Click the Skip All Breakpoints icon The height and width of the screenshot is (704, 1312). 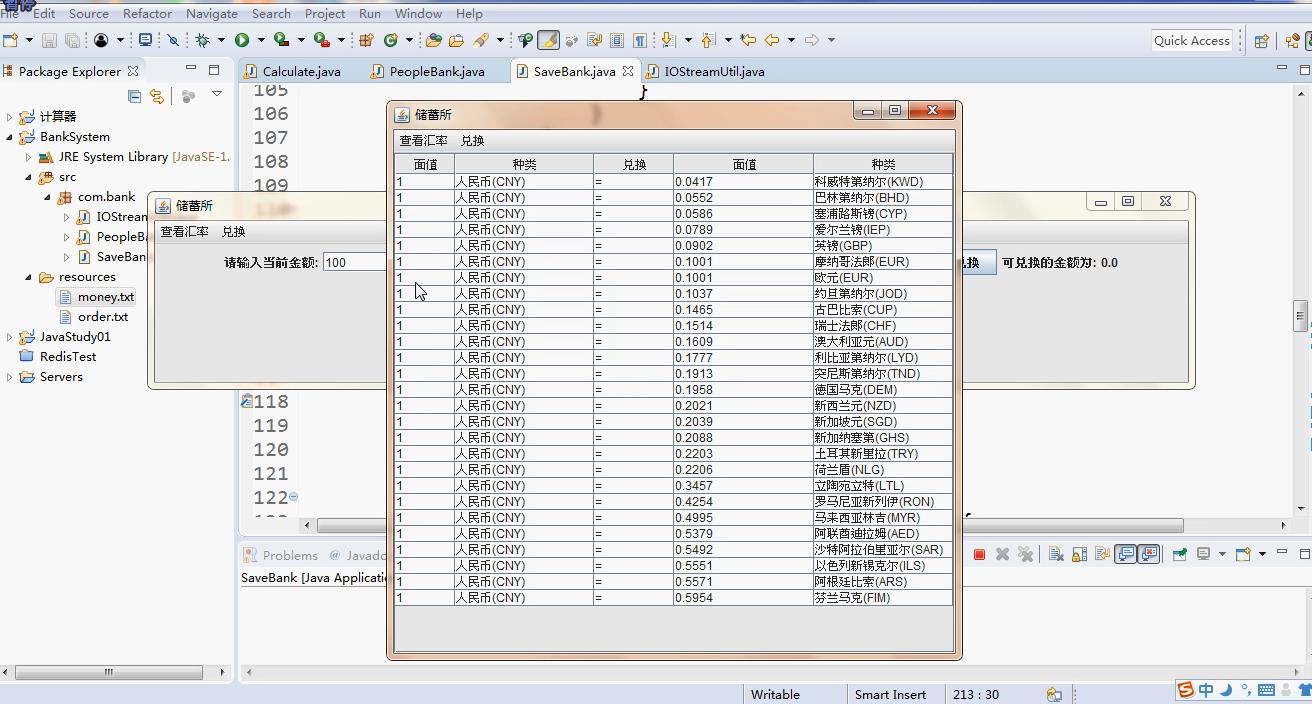coord(173,40)
